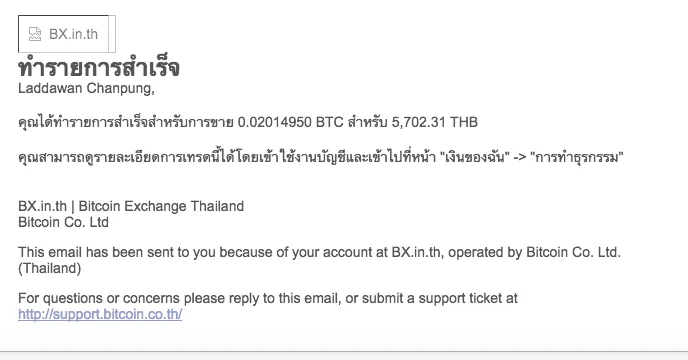Click the Thai line starting คุณได้ทำรายการสำเร็จ
Screen dimensions: 688x360
248,122
